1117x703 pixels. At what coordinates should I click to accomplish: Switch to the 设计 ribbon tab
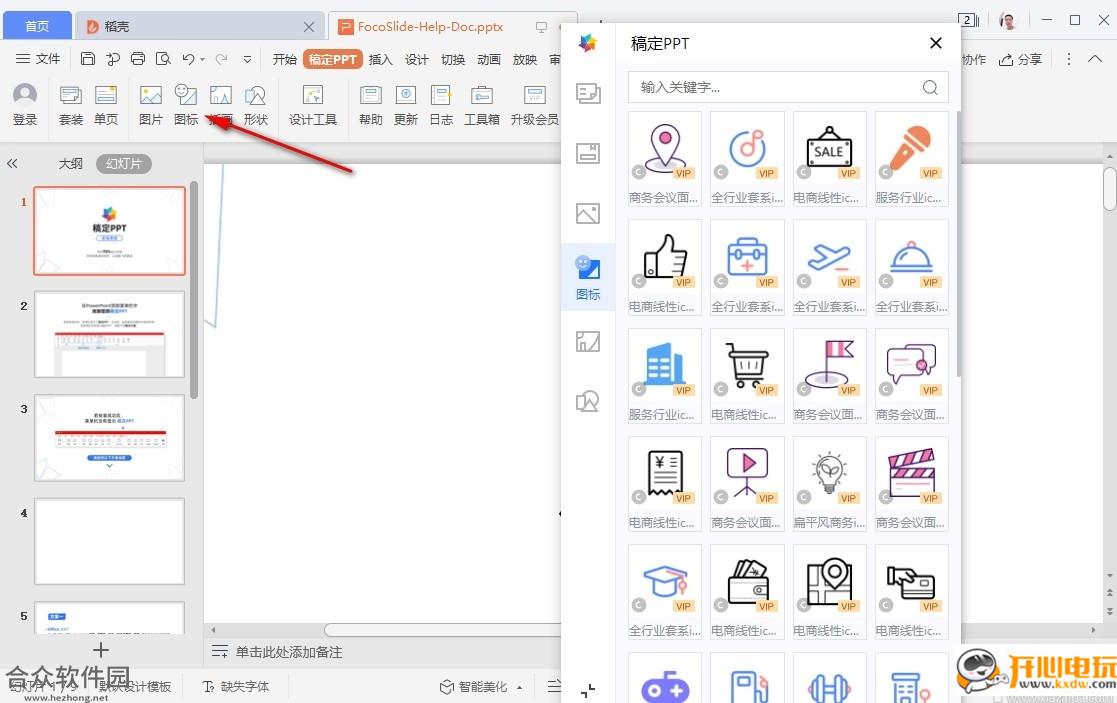pos(417,59)
